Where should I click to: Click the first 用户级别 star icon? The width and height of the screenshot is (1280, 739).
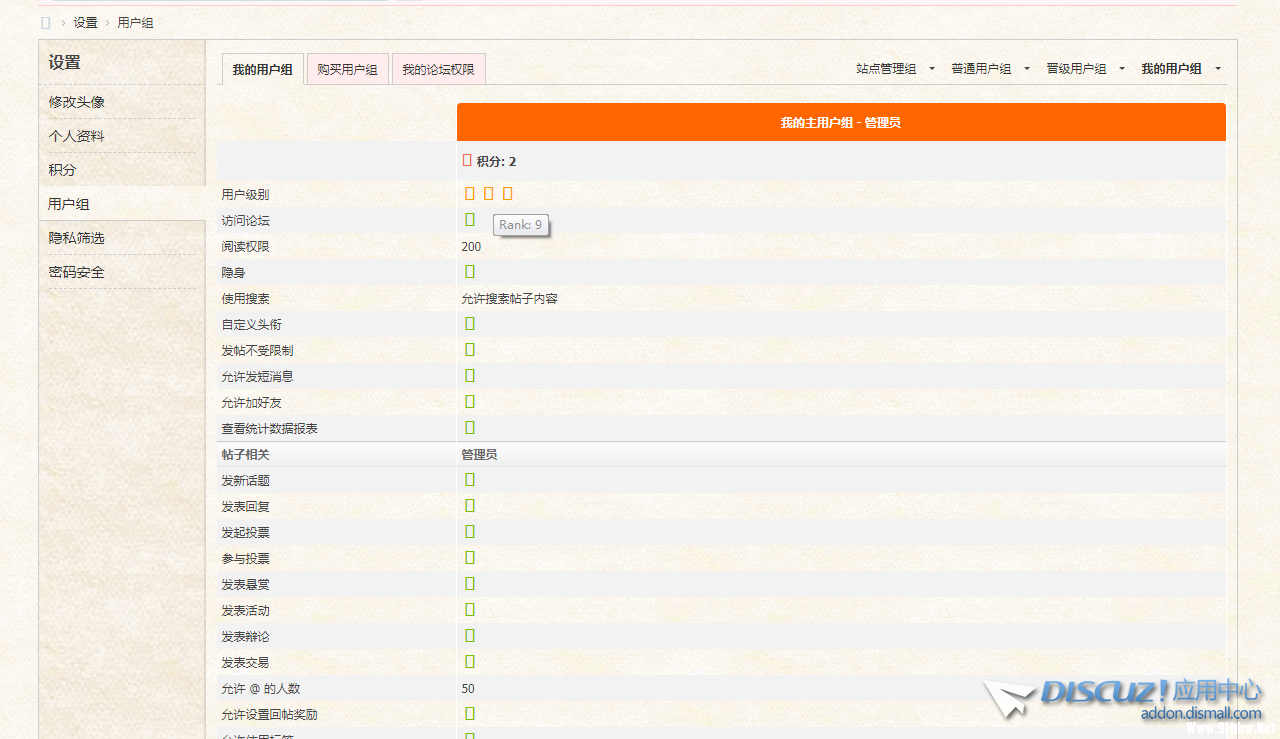[x=470, y=193]
